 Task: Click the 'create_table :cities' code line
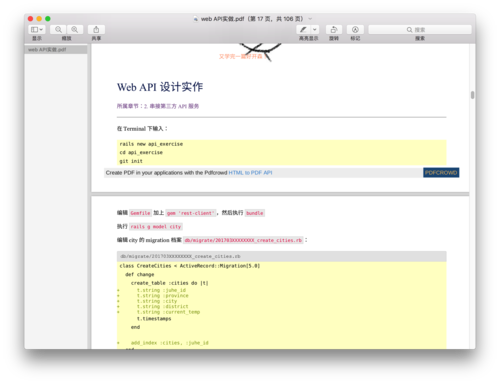(x=169, y=283)
